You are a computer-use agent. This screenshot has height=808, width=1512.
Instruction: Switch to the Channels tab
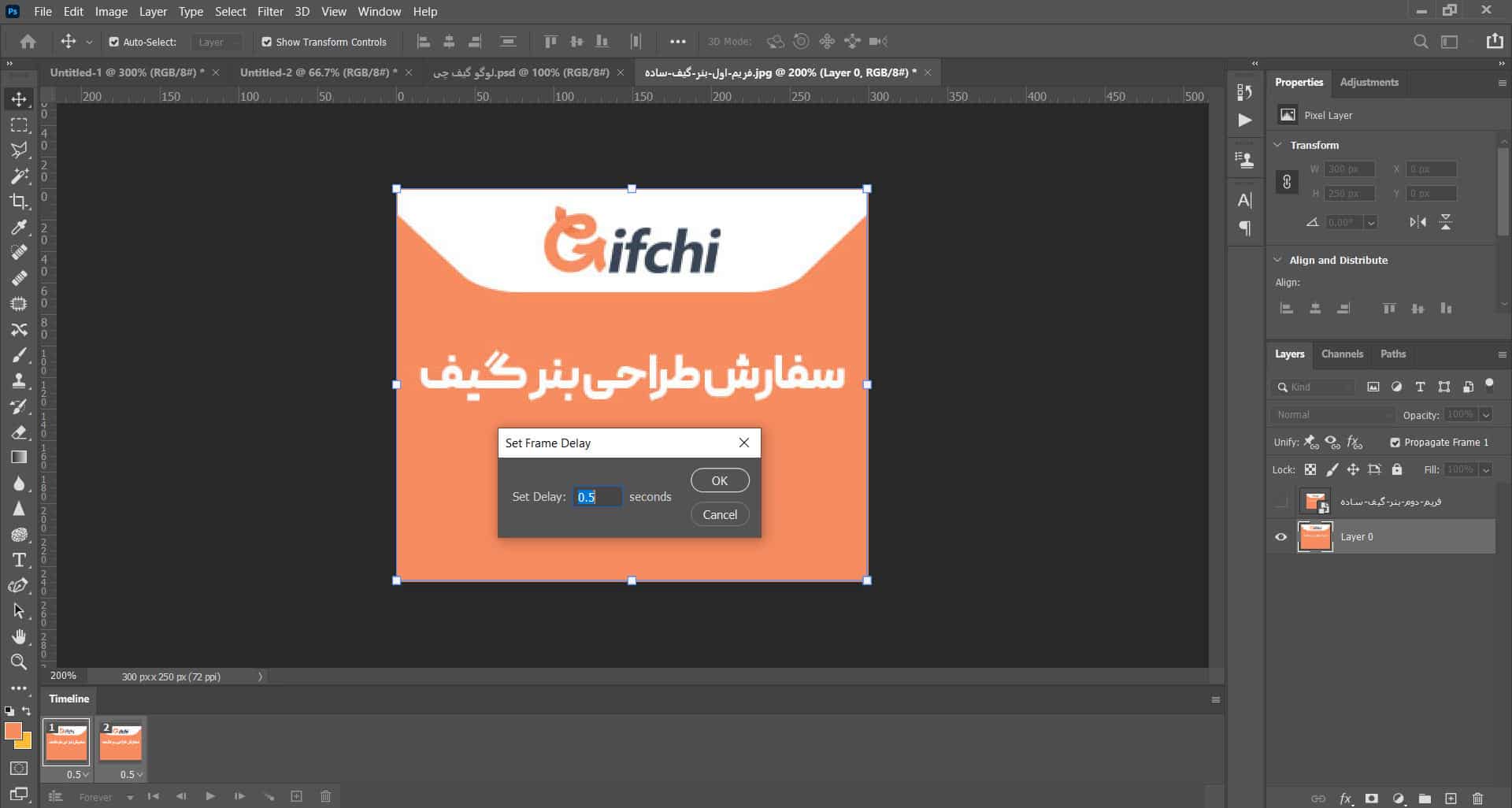[1342, 354]
